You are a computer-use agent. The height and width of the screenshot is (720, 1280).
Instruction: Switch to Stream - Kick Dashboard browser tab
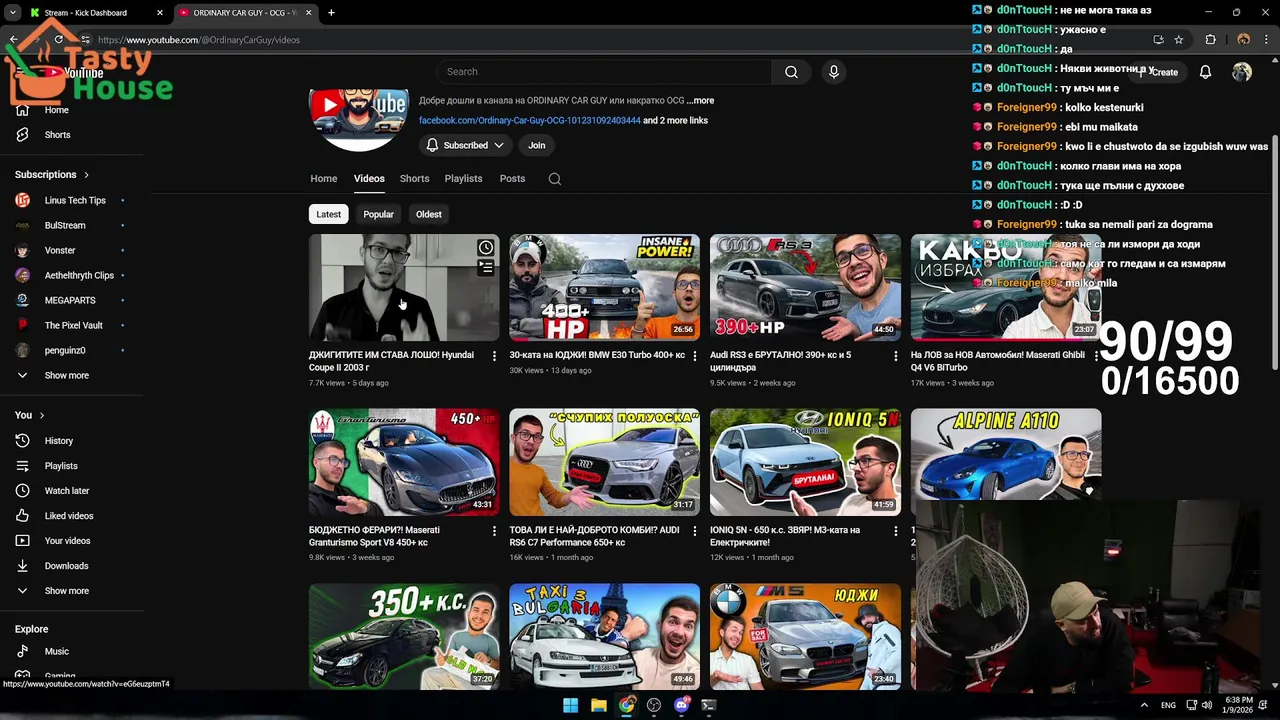pyautogui.click(x=95, y=13)
